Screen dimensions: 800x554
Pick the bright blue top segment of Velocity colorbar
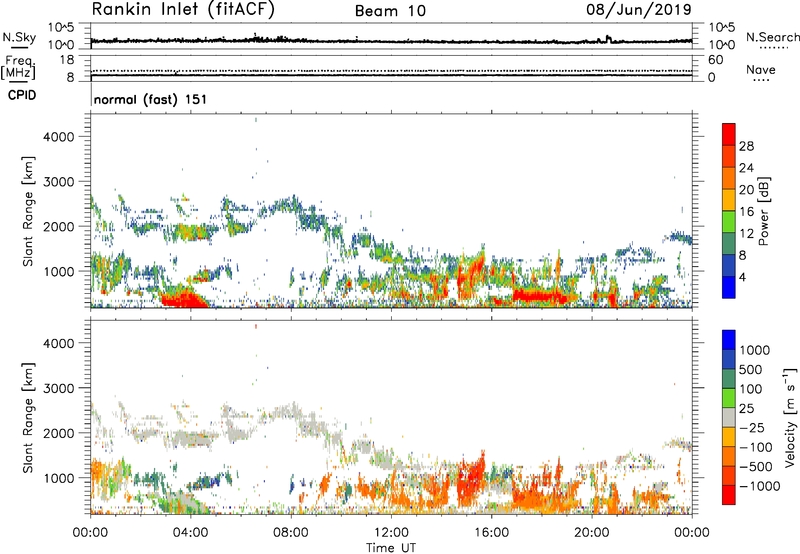[729, 340]
